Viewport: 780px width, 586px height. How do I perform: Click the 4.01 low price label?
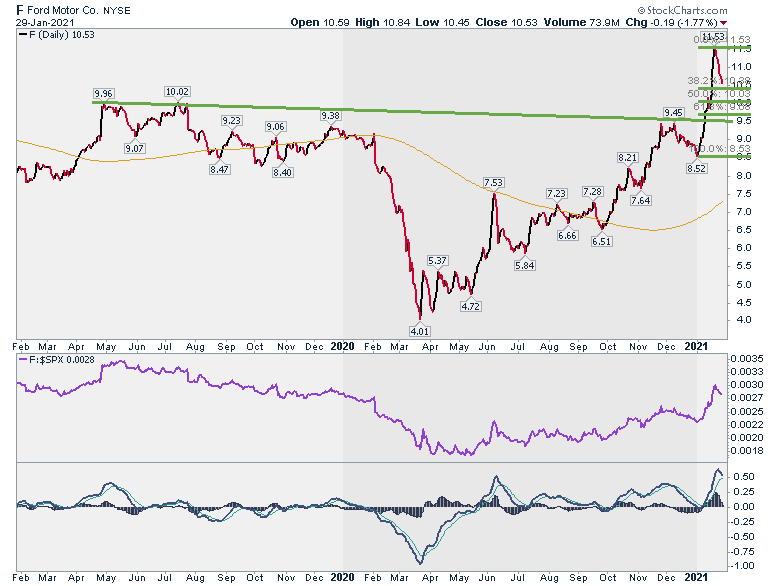(419, 331)
